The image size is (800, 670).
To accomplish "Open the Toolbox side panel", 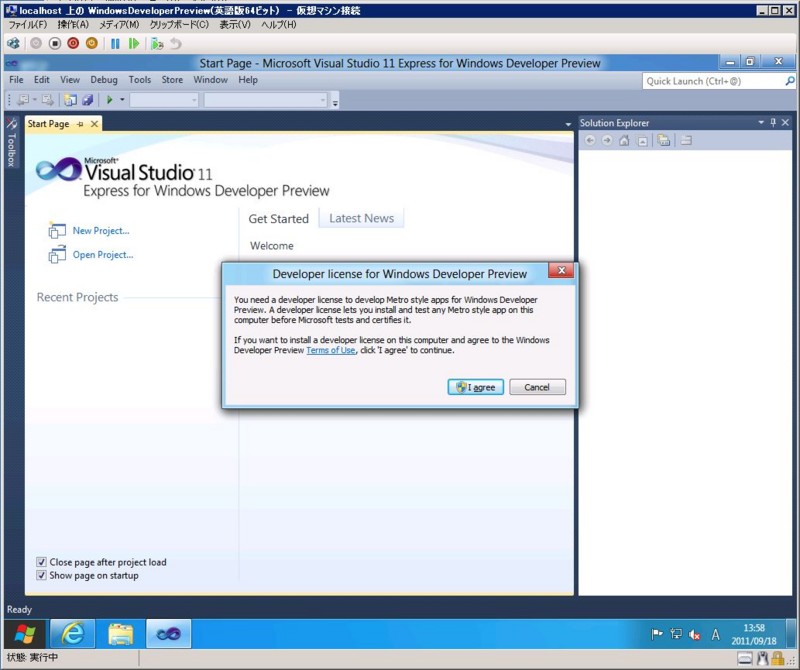I will click(11, 143).
